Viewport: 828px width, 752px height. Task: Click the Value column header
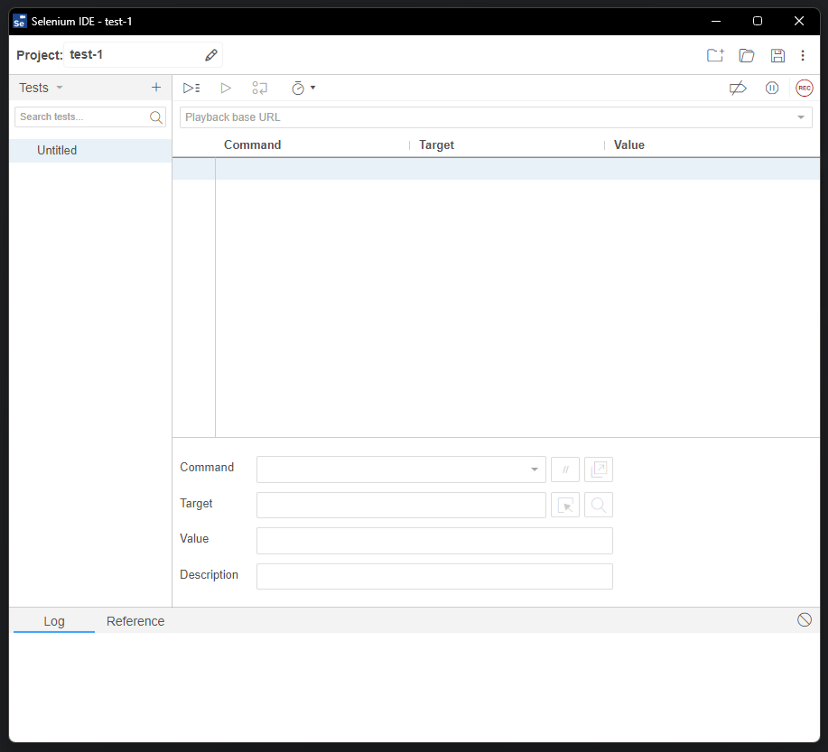coord(629,145)
